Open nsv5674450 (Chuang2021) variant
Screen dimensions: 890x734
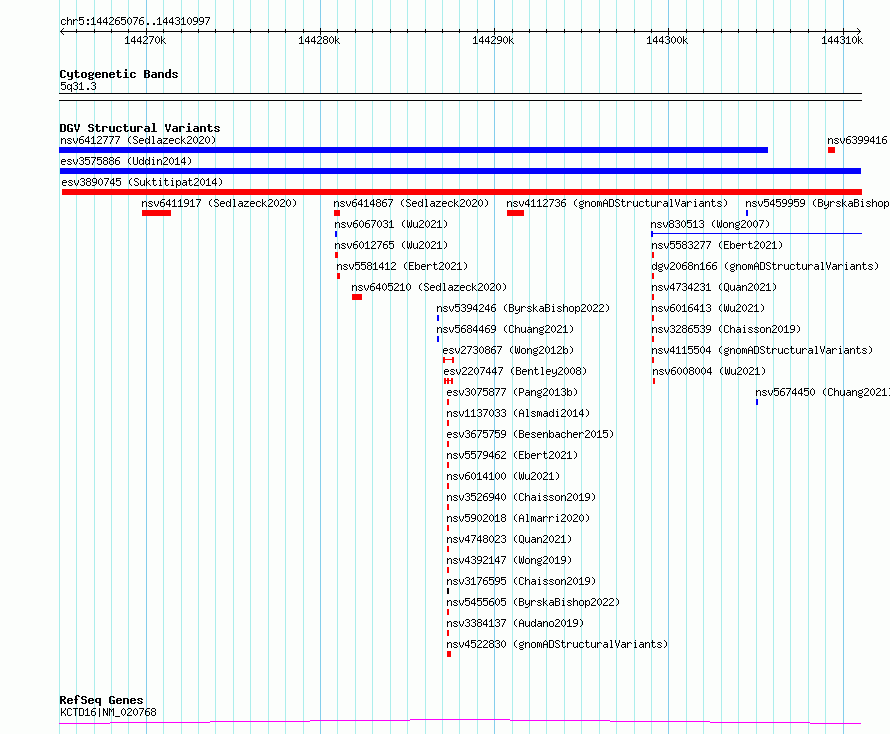point(822,392)
